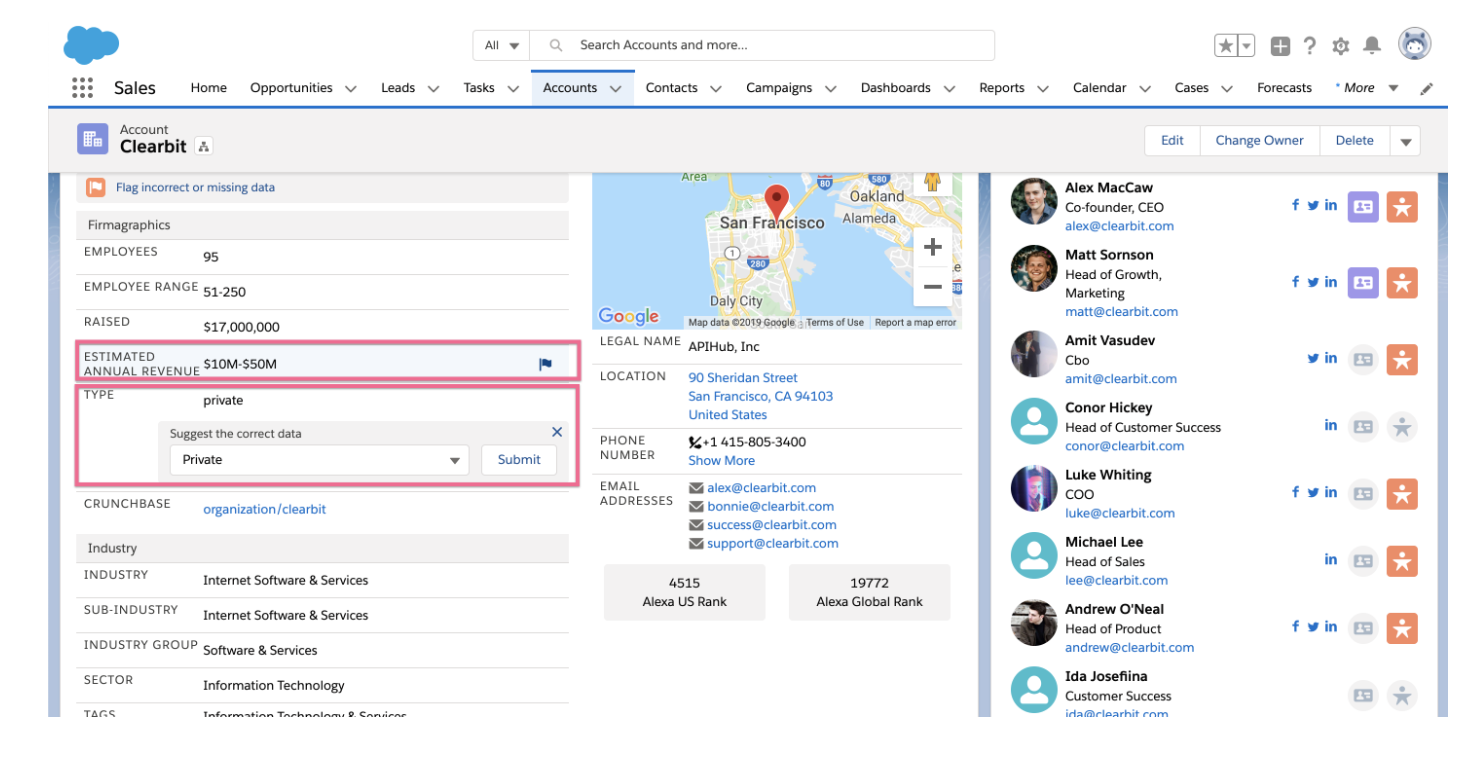
Task: Click the contact card icon for Matt Sornson
Action: pyautogui.click(x=1363, y=283)
